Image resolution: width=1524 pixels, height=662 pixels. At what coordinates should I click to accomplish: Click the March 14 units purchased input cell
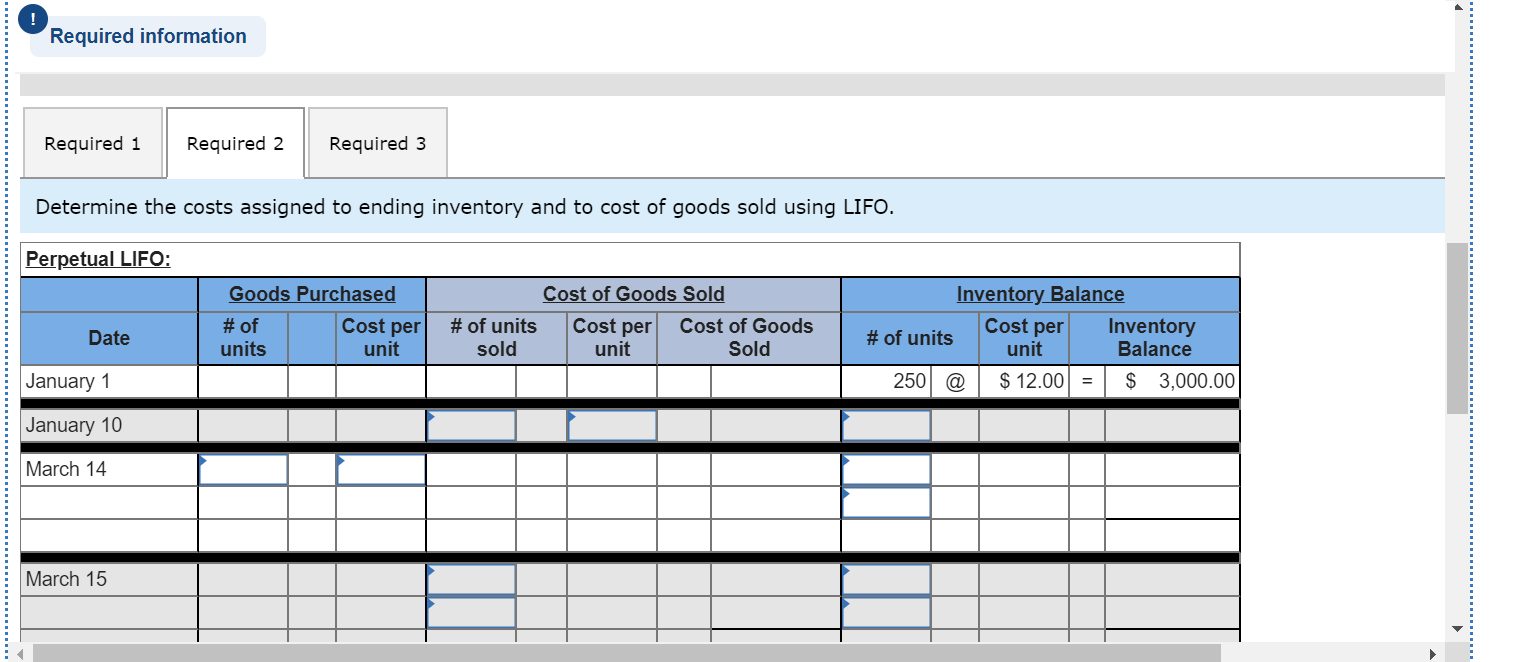[x=242, y=468]
